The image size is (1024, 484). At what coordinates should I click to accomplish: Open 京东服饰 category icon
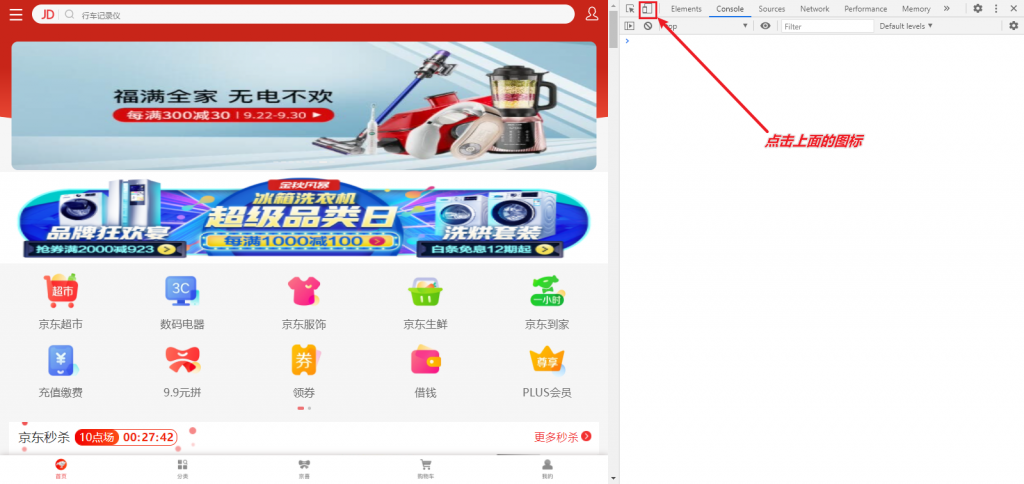click(x=304, y=291)
